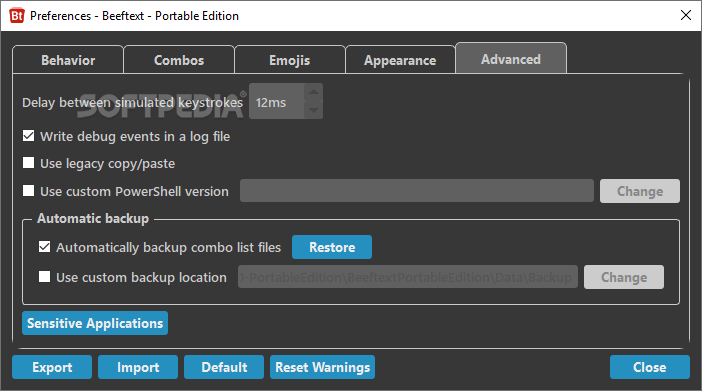
Task: Open Sensitive Applications settings
Action: pyautogui.click(x=95, y=323)
